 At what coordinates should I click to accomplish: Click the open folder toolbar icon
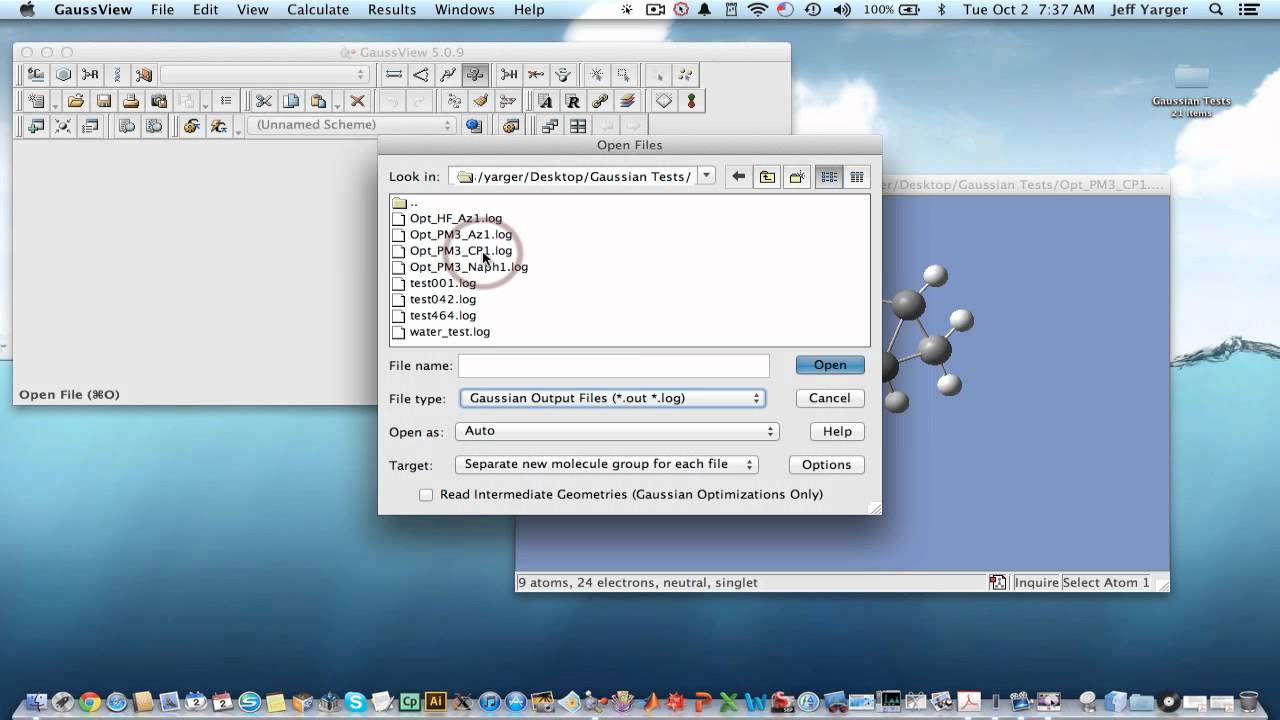(x=76, y=101)
